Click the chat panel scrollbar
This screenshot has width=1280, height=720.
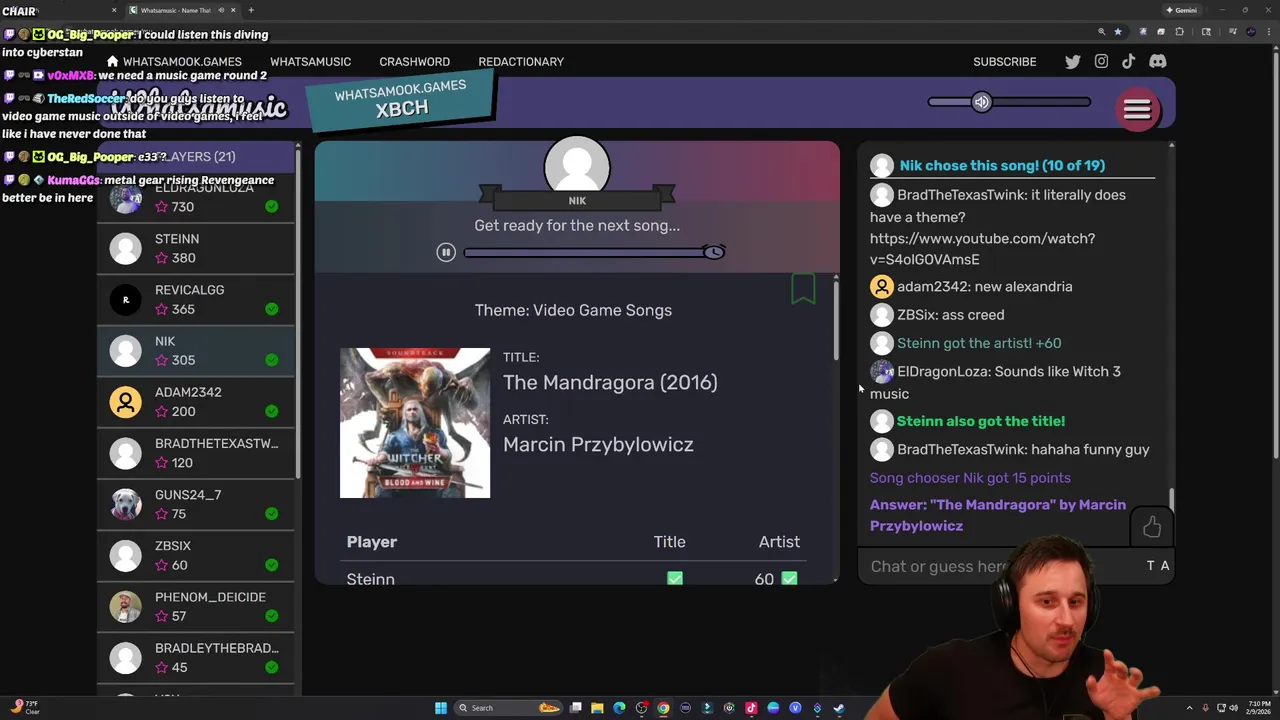click(x=1171, y=498)
